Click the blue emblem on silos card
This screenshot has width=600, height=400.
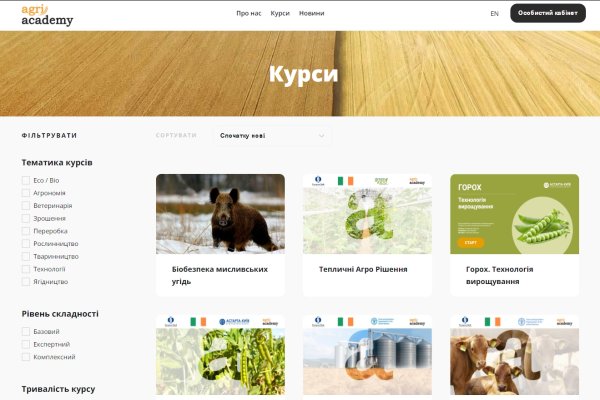click(318, 322)
